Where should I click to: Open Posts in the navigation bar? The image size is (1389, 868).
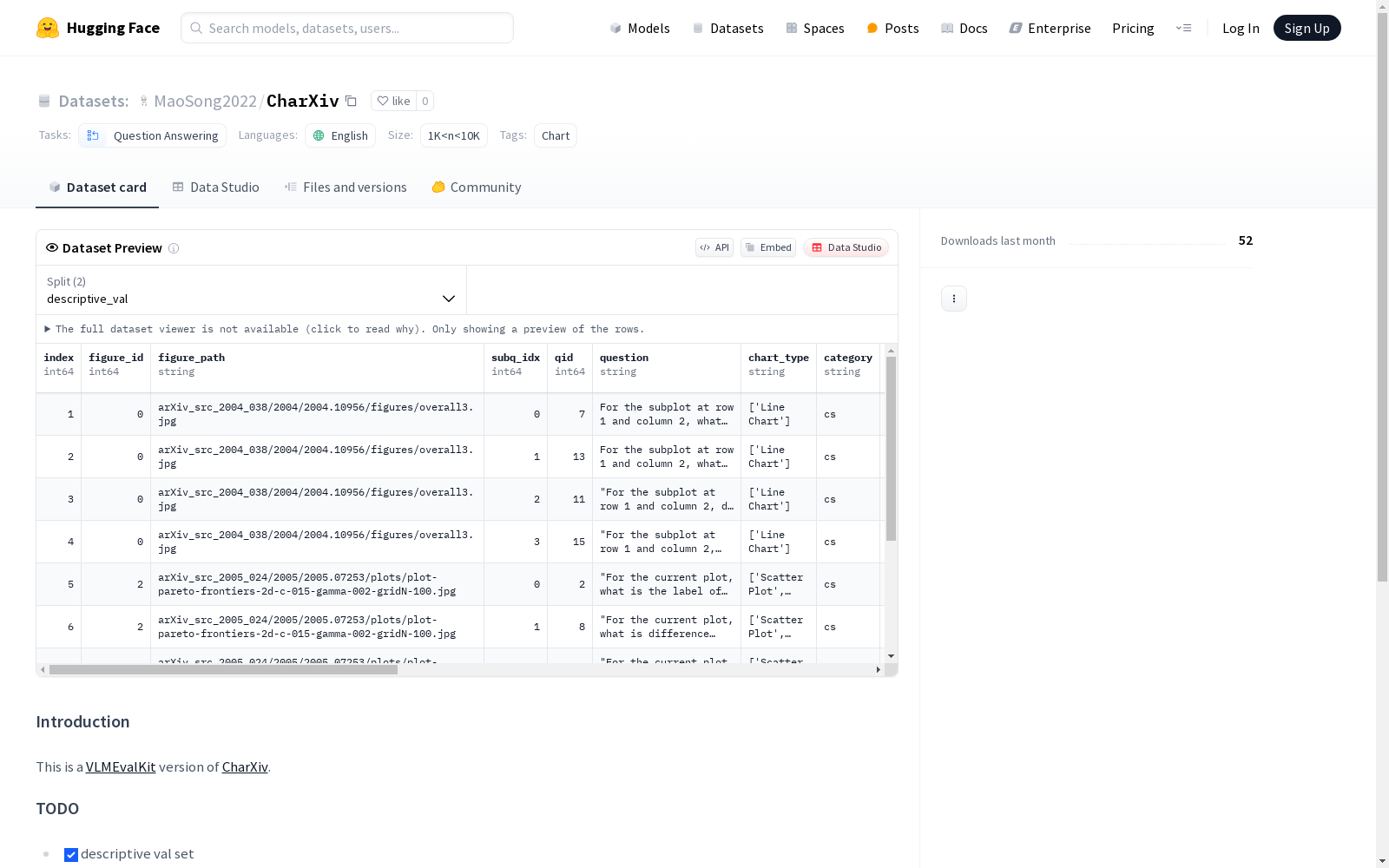[x=892, y=28]
